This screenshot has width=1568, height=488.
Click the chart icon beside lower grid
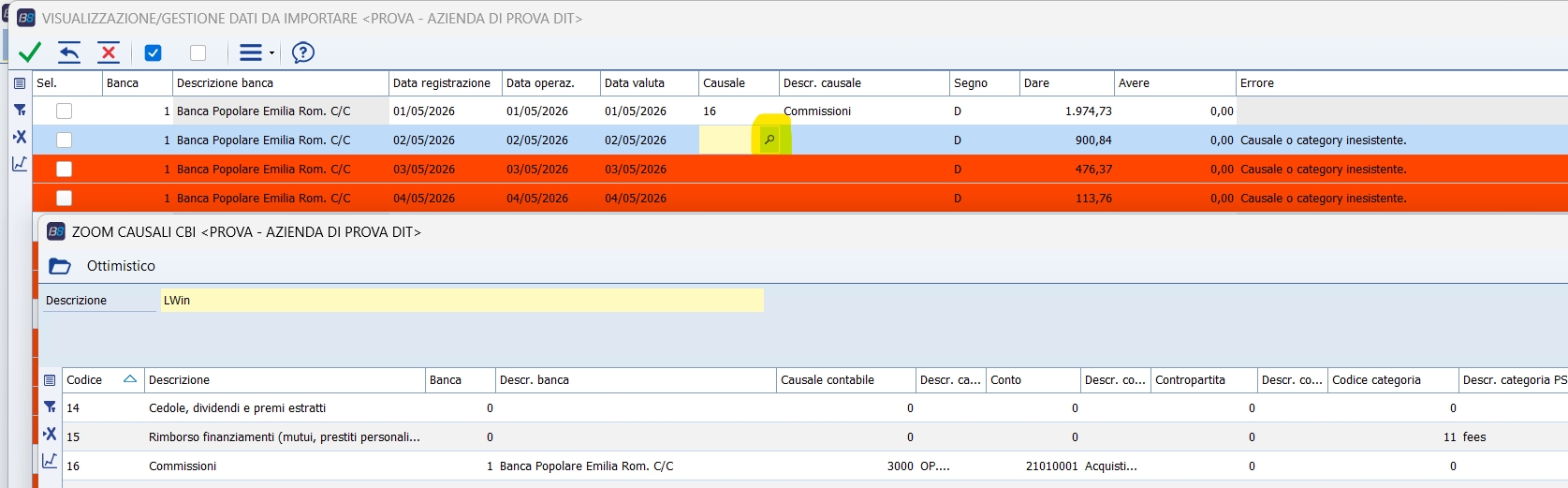50,461
